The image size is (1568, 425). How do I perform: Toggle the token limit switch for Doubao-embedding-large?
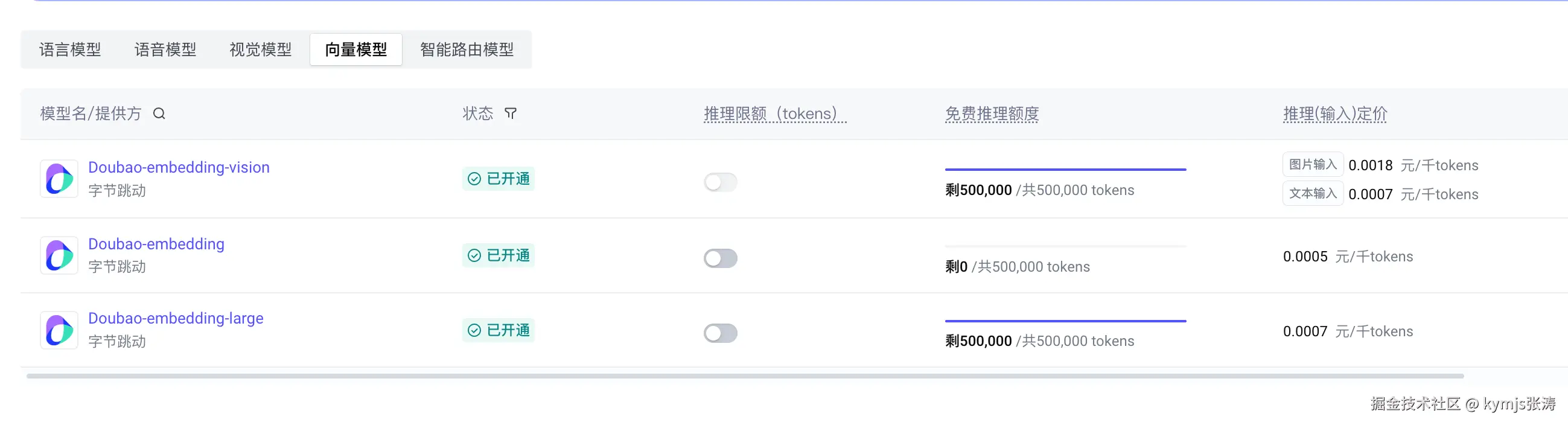(720, 333)
